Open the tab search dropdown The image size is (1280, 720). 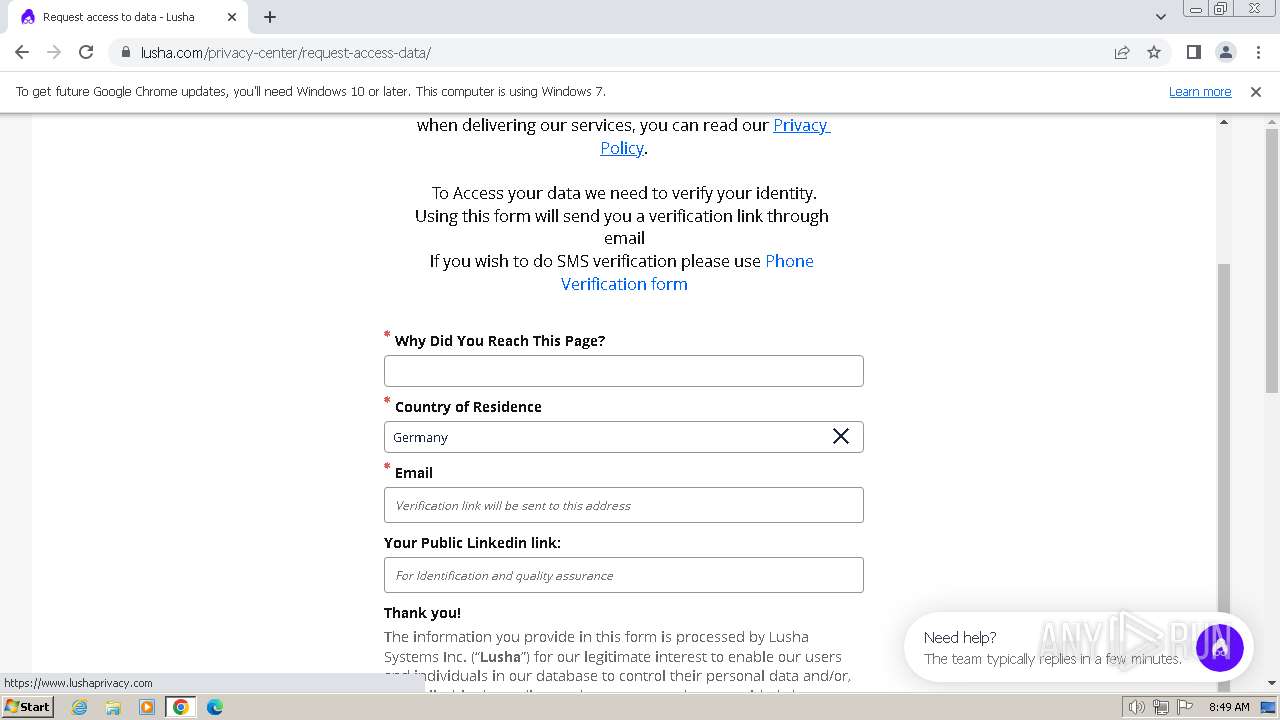pyautogui.click(x=1161, y=17)
